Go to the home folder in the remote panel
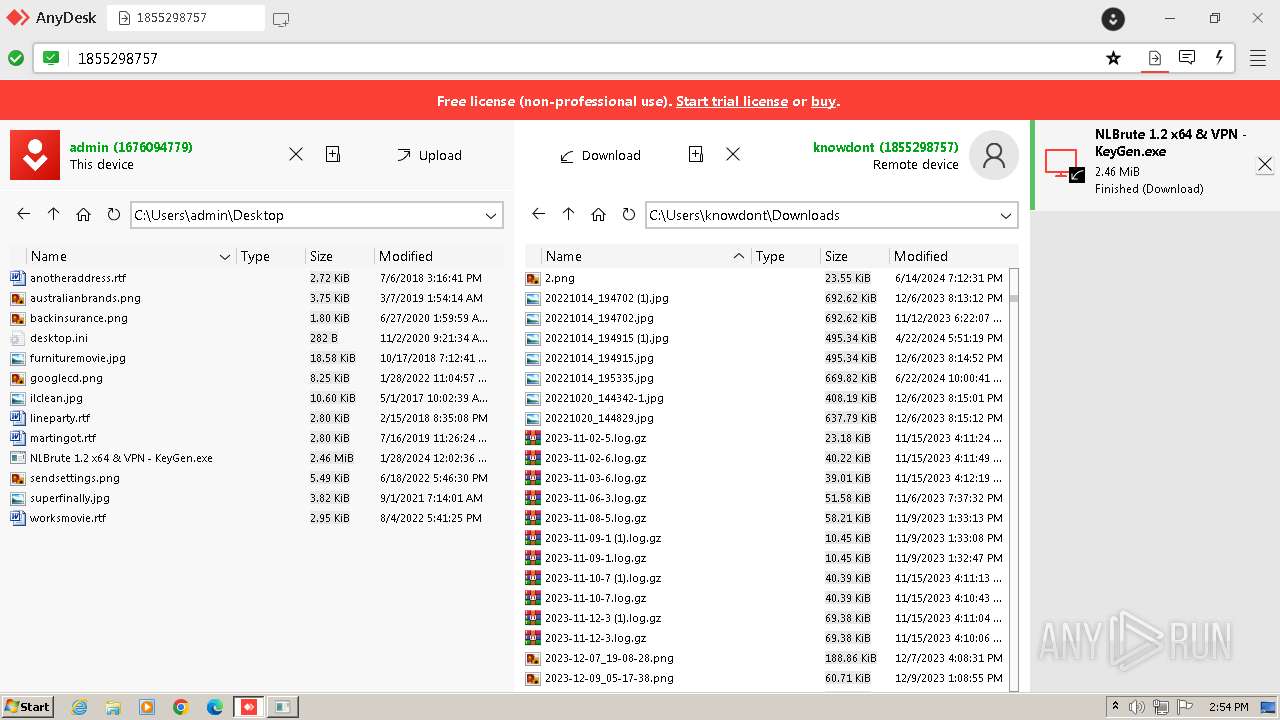 (x=599, y=214)
